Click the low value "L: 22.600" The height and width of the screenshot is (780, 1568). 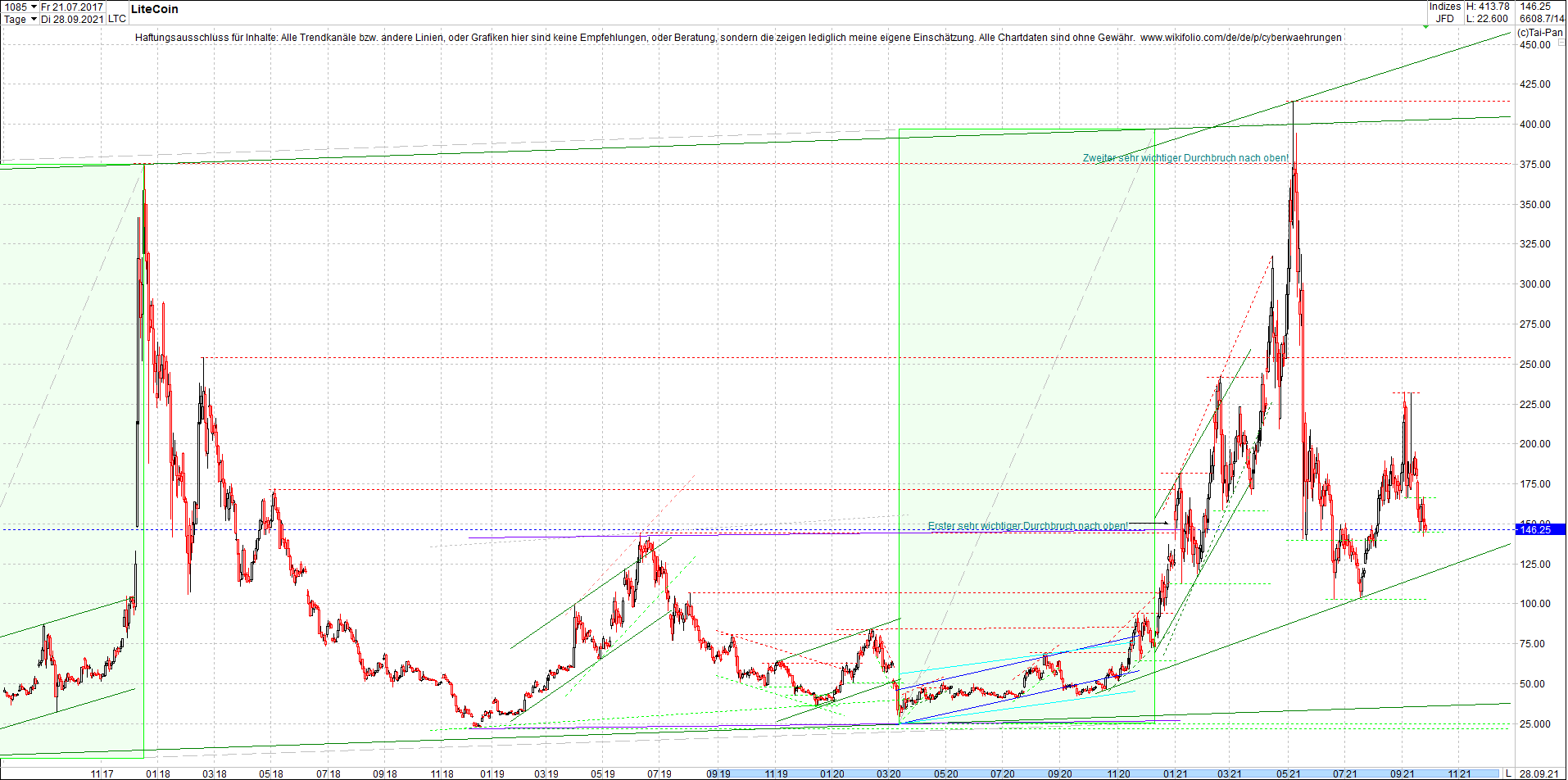click(1486, 17)
